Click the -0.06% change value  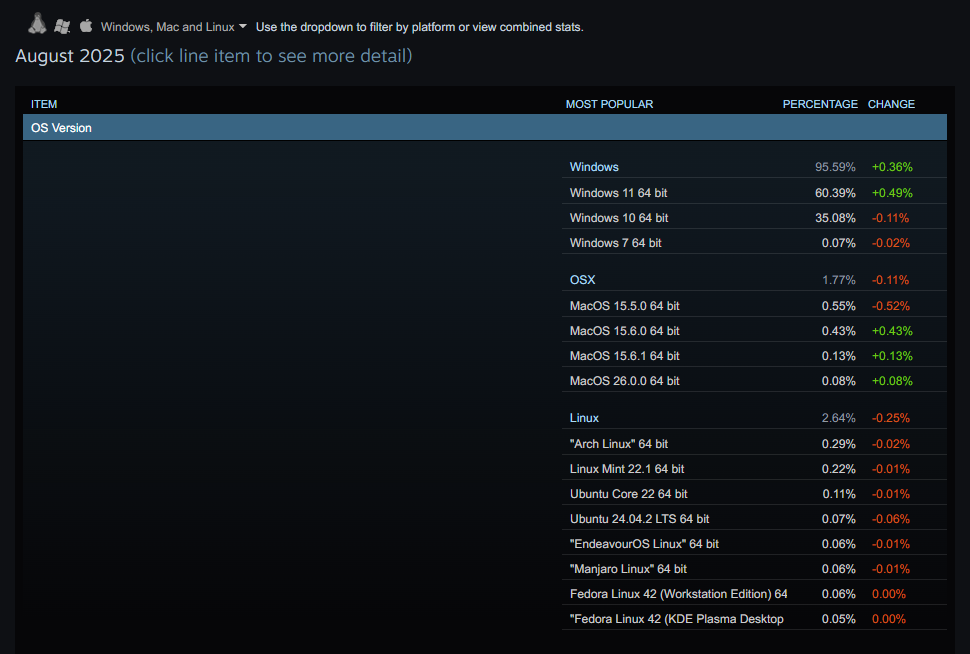(x=891, y=518)
